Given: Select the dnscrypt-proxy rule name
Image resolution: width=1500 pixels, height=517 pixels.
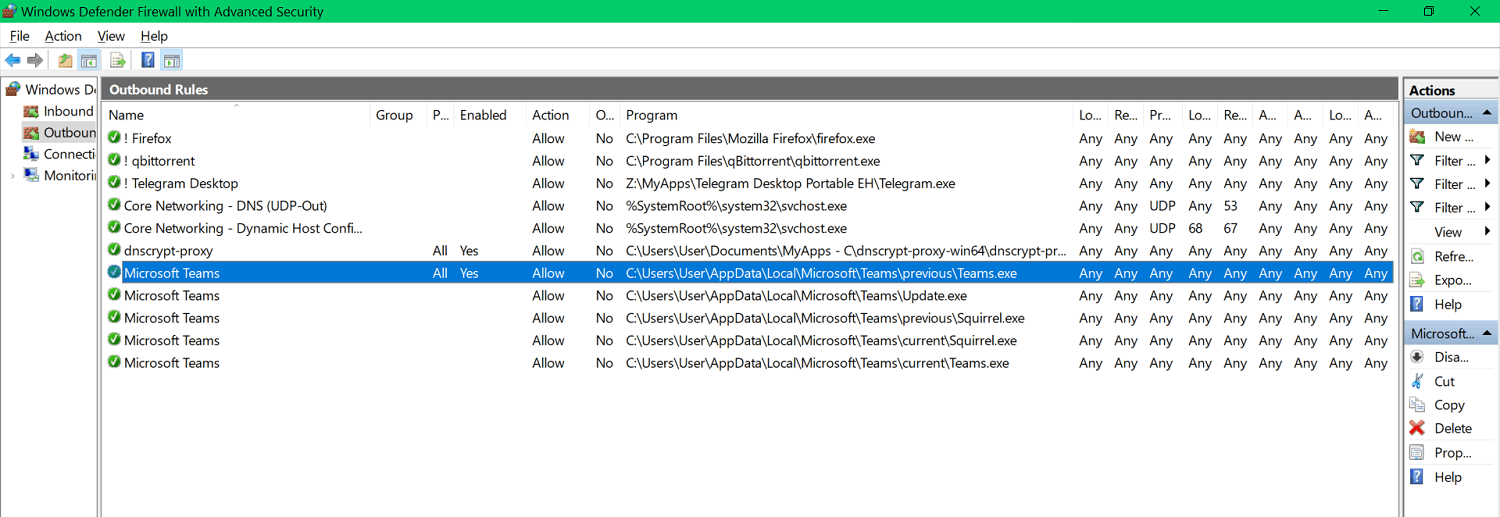Looking at the screenshot, I should tap(168, 250).
